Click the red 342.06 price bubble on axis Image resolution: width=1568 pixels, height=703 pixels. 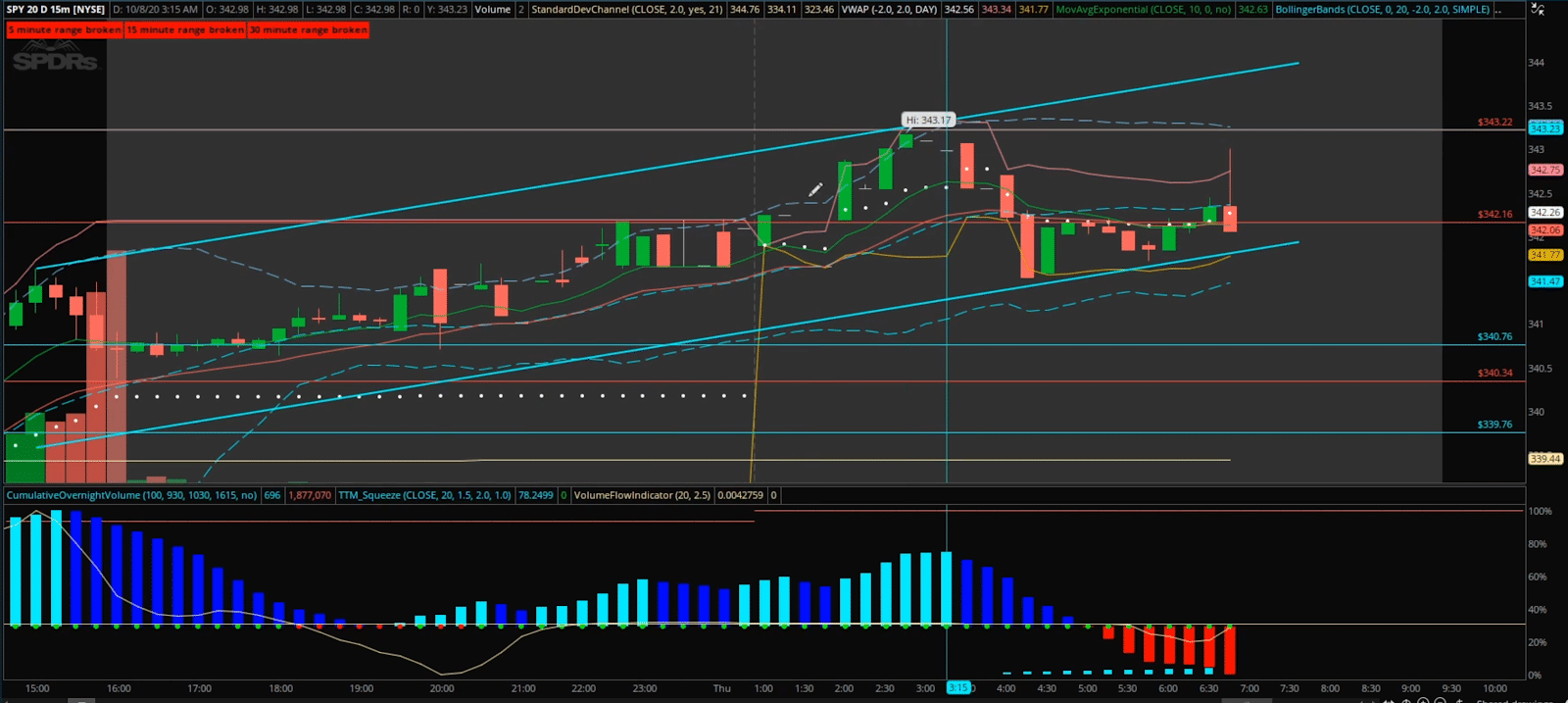[1545, 229]
